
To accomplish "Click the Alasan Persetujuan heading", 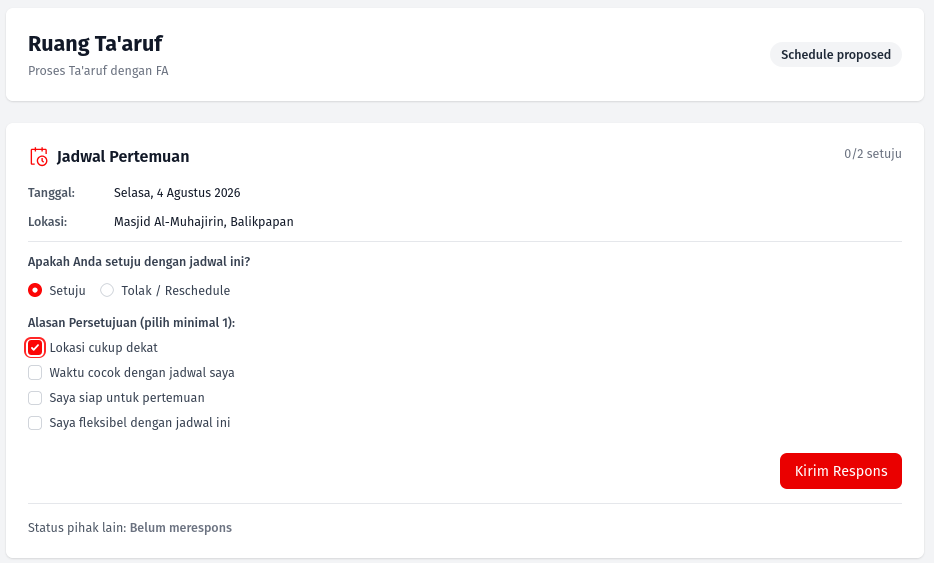I will [x=132, y=322].
